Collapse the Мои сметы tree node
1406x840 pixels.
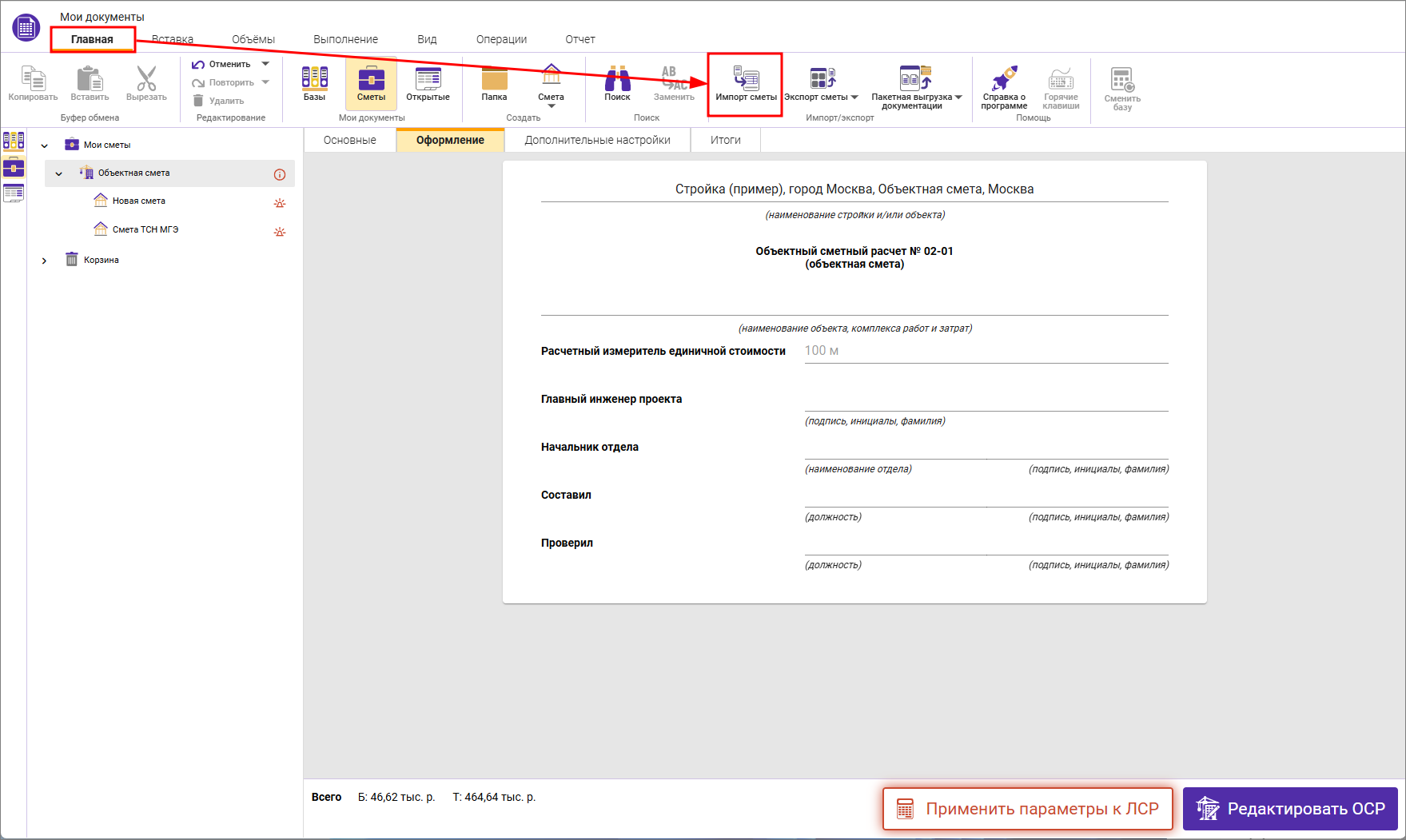tap(45, 145)
